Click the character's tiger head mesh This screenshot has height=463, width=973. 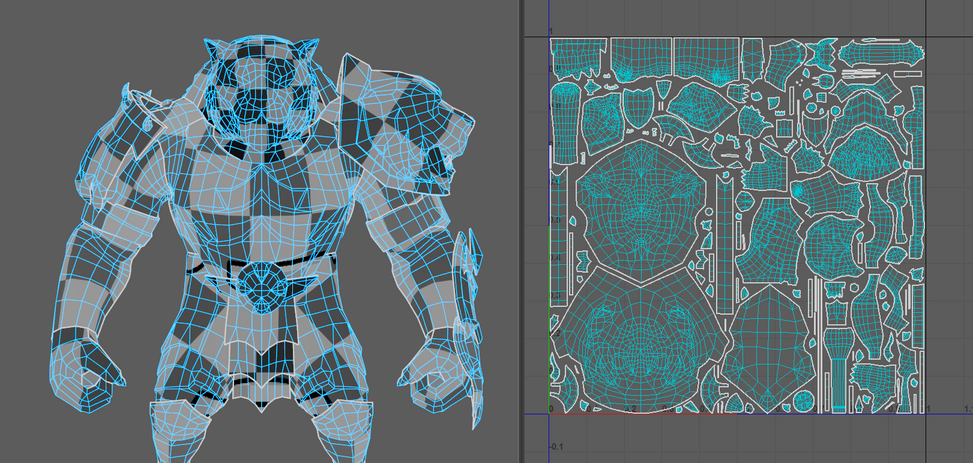pos(258,95)
